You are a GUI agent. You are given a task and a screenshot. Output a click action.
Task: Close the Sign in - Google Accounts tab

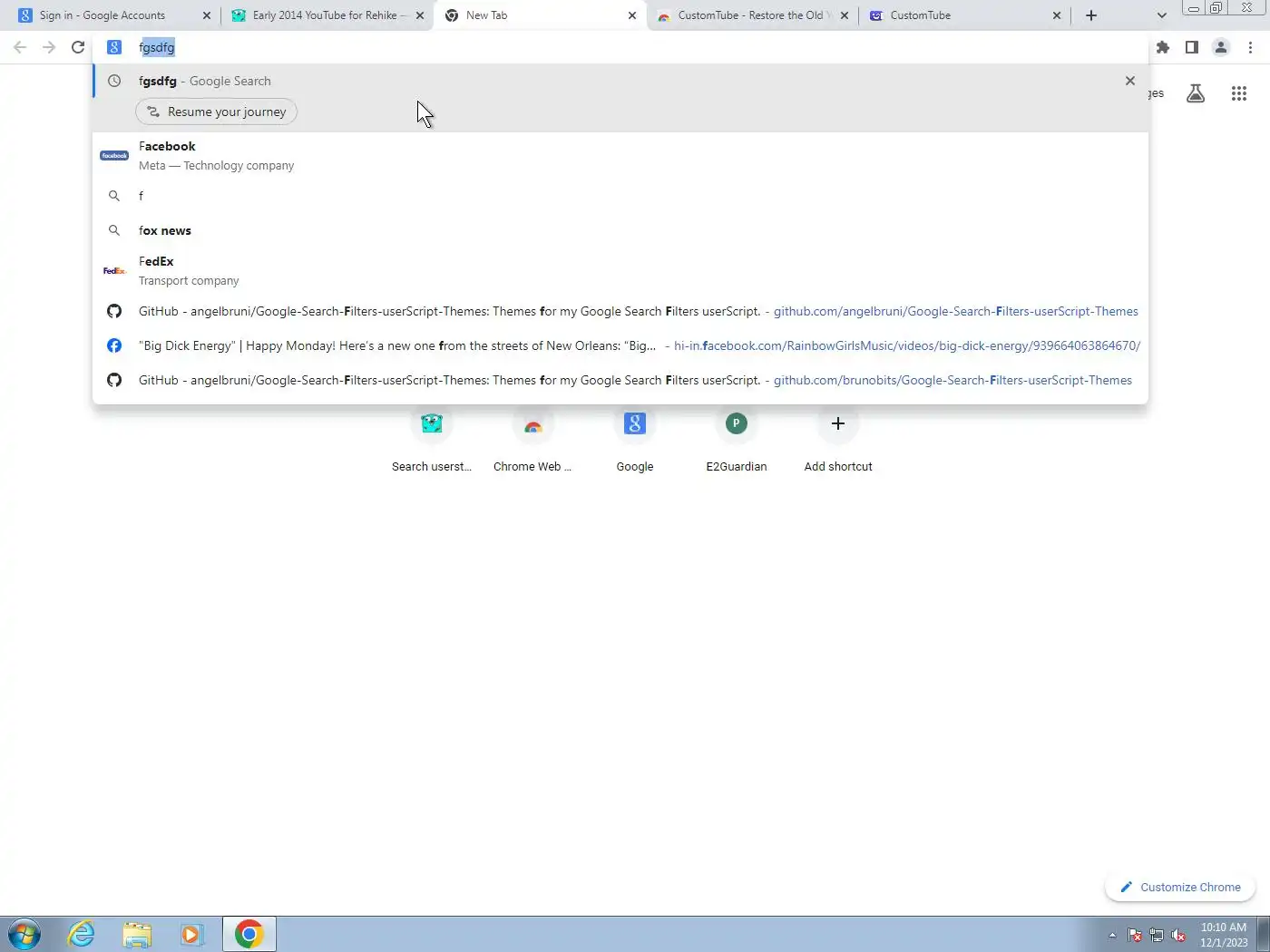207,15
